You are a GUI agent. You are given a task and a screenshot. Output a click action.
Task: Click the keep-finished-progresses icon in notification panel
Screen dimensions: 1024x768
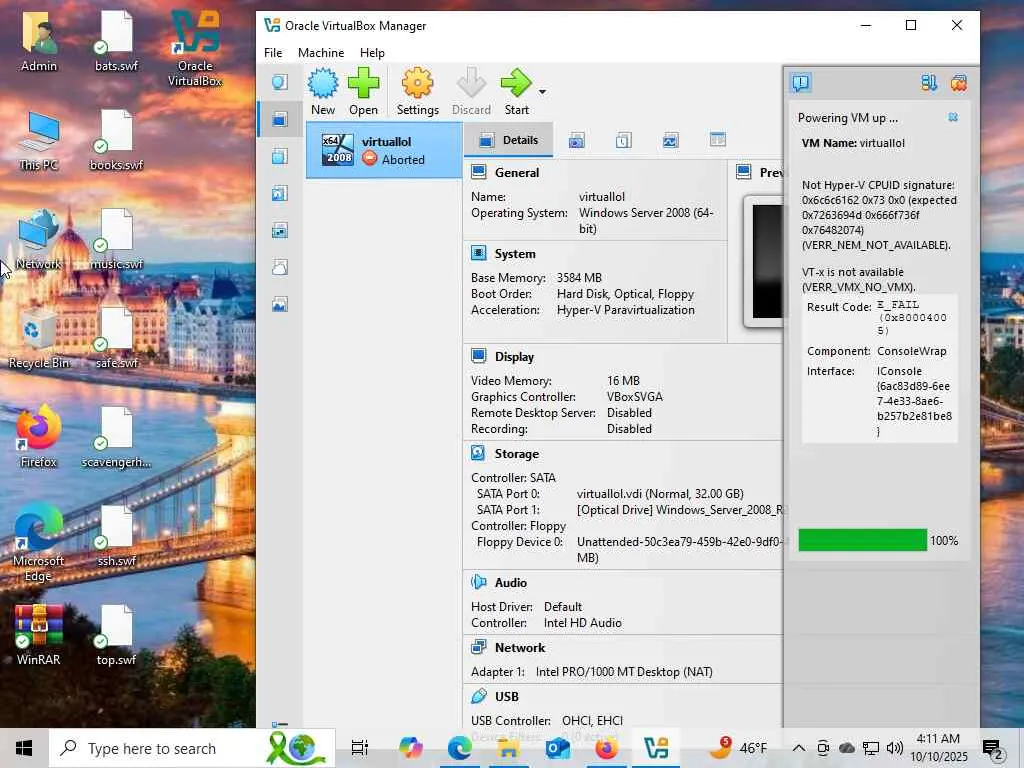(x=929, y=83)
